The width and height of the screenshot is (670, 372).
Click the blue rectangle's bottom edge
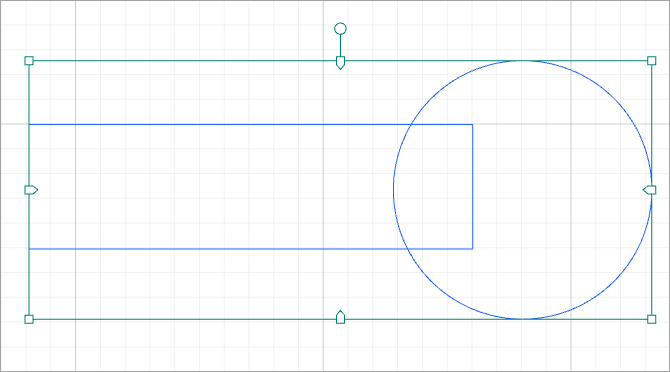pyautogui.click(x=214, y=249)
